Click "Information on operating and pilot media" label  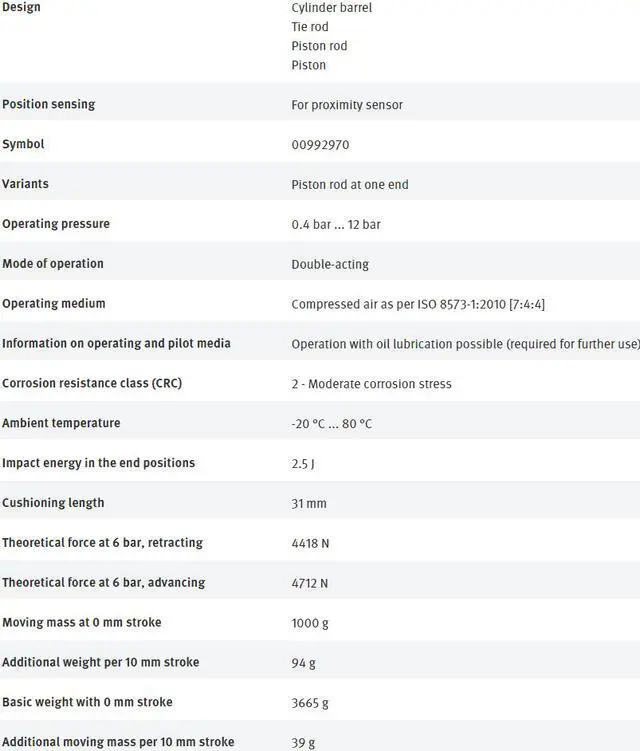coord(116,343)
